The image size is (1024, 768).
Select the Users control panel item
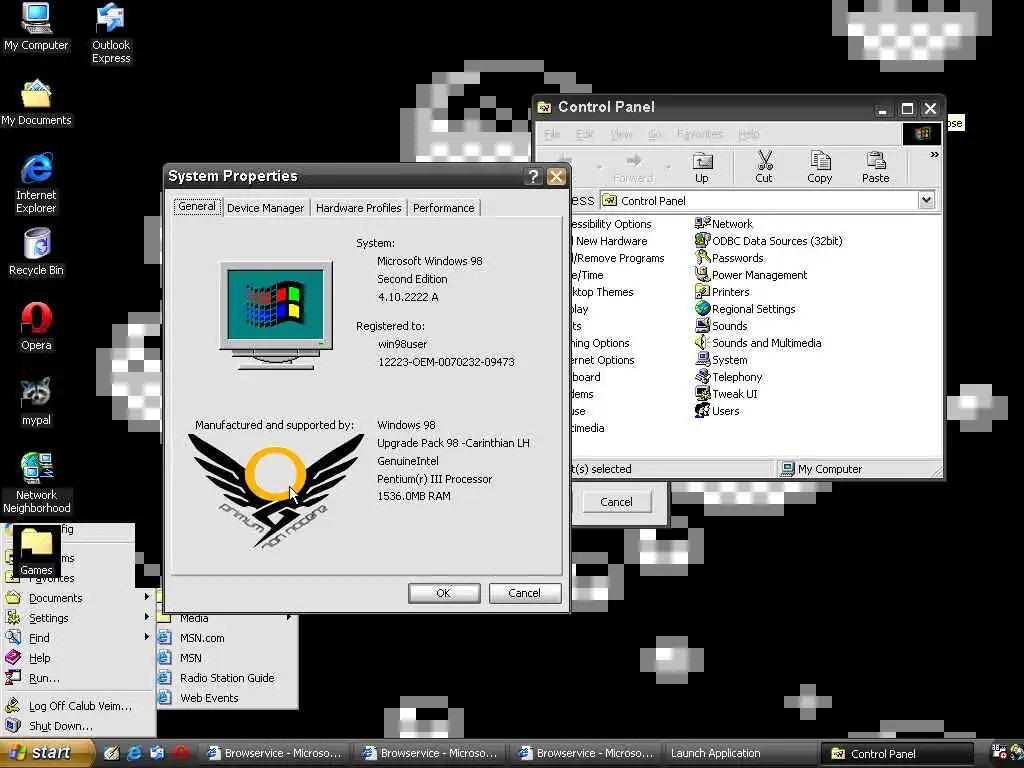pos(717,411)
